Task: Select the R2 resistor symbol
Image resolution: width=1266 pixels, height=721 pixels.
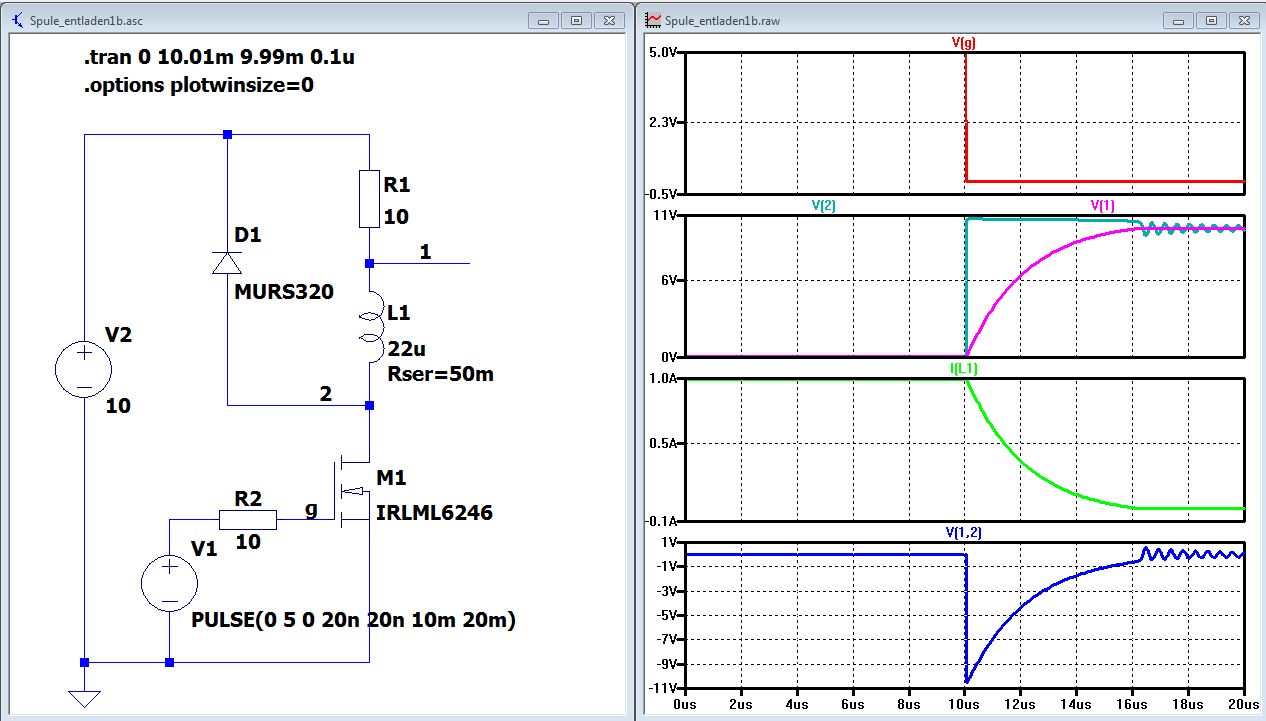Action: pyautogui.click(x=249, y=520)
